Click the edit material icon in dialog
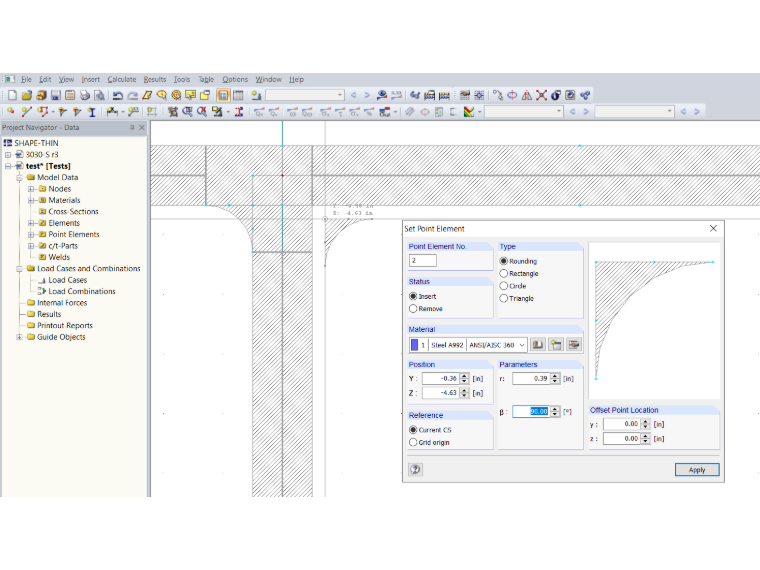The width and height of the screenshot is (760, 570). point(574,345)
